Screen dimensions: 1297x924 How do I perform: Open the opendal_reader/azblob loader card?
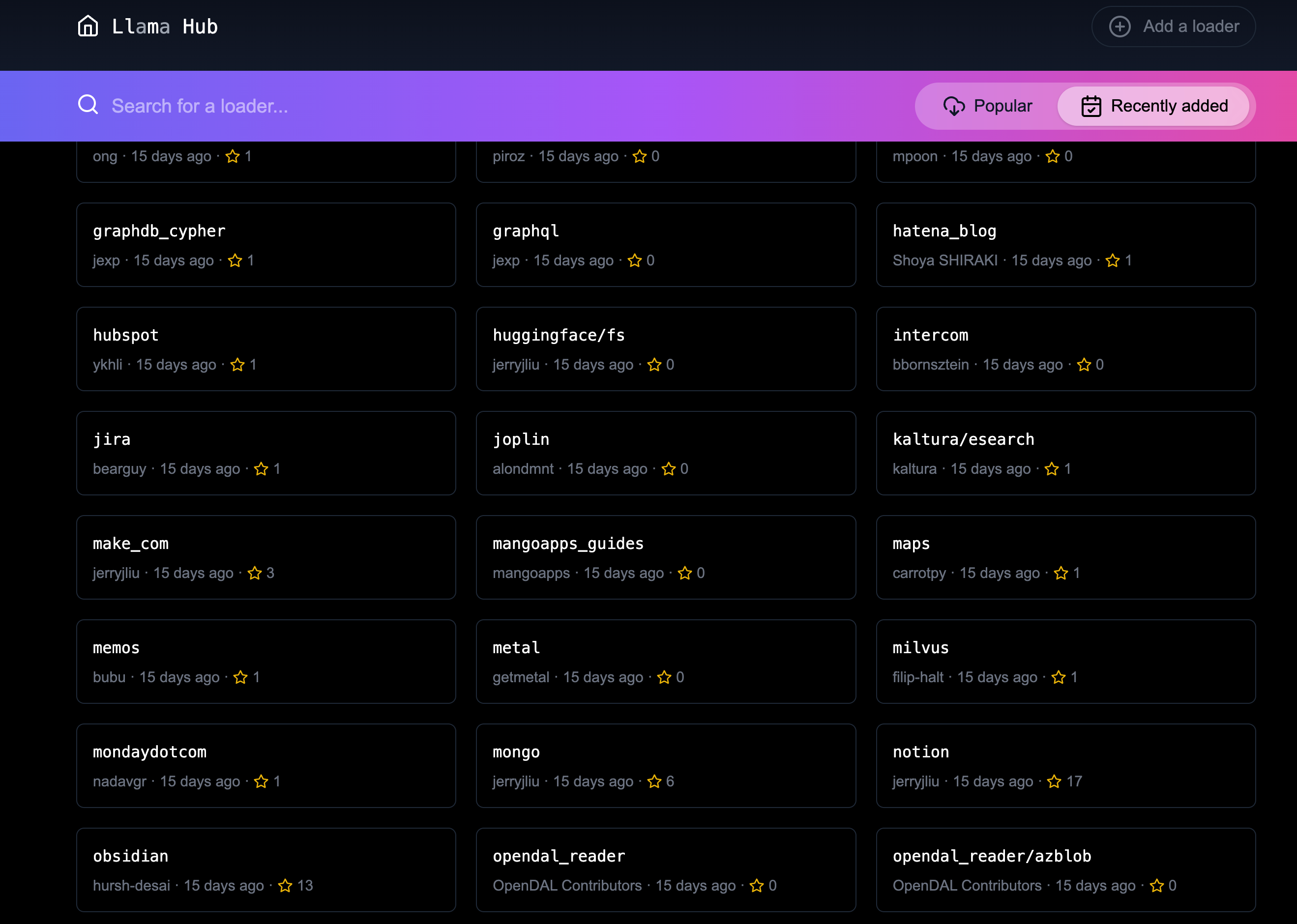click(1065, 869)
